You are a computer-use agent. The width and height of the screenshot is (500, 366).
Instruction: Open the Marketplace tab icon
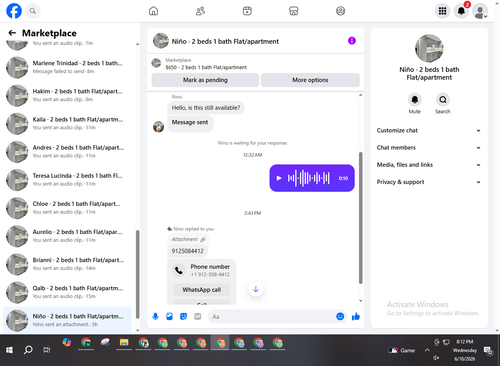pos(294,11)
